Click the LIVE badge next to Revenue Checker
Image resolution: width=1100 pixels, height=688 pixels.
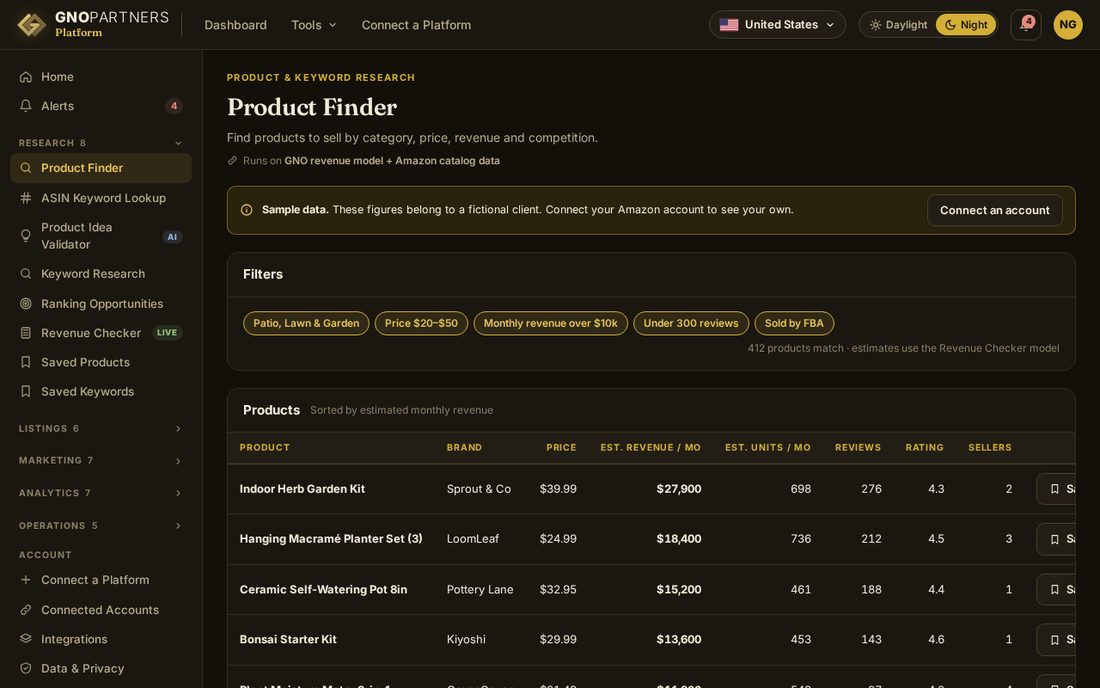pos(167,333)
